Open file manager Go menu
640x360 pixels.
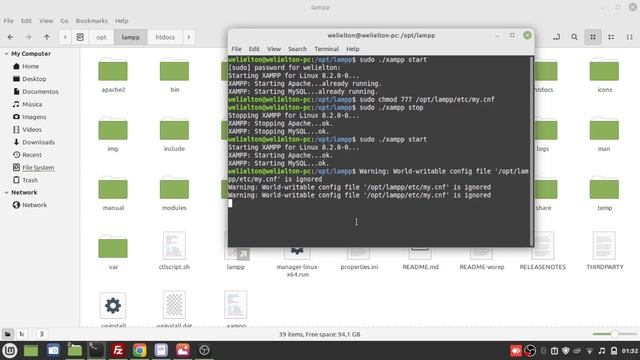(64, 20)
